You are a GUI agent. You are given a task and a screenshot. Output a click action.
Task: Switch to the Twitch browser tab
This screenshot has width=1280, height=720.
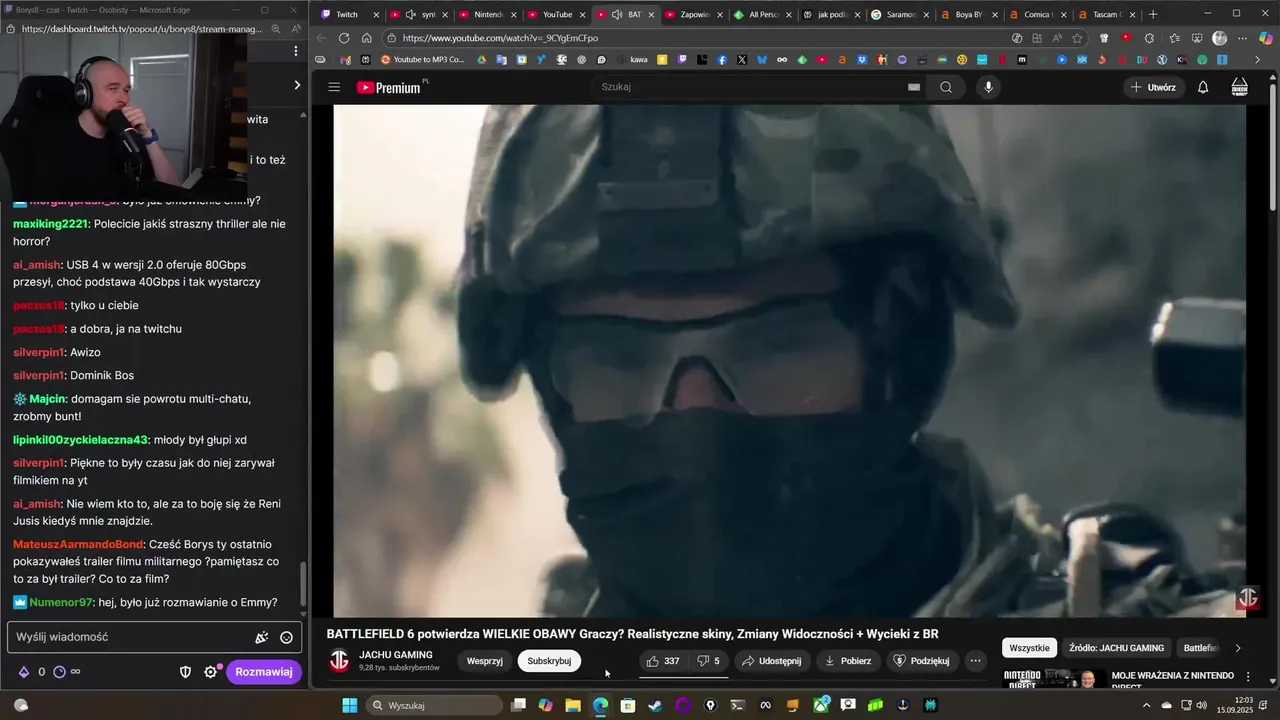350,14
